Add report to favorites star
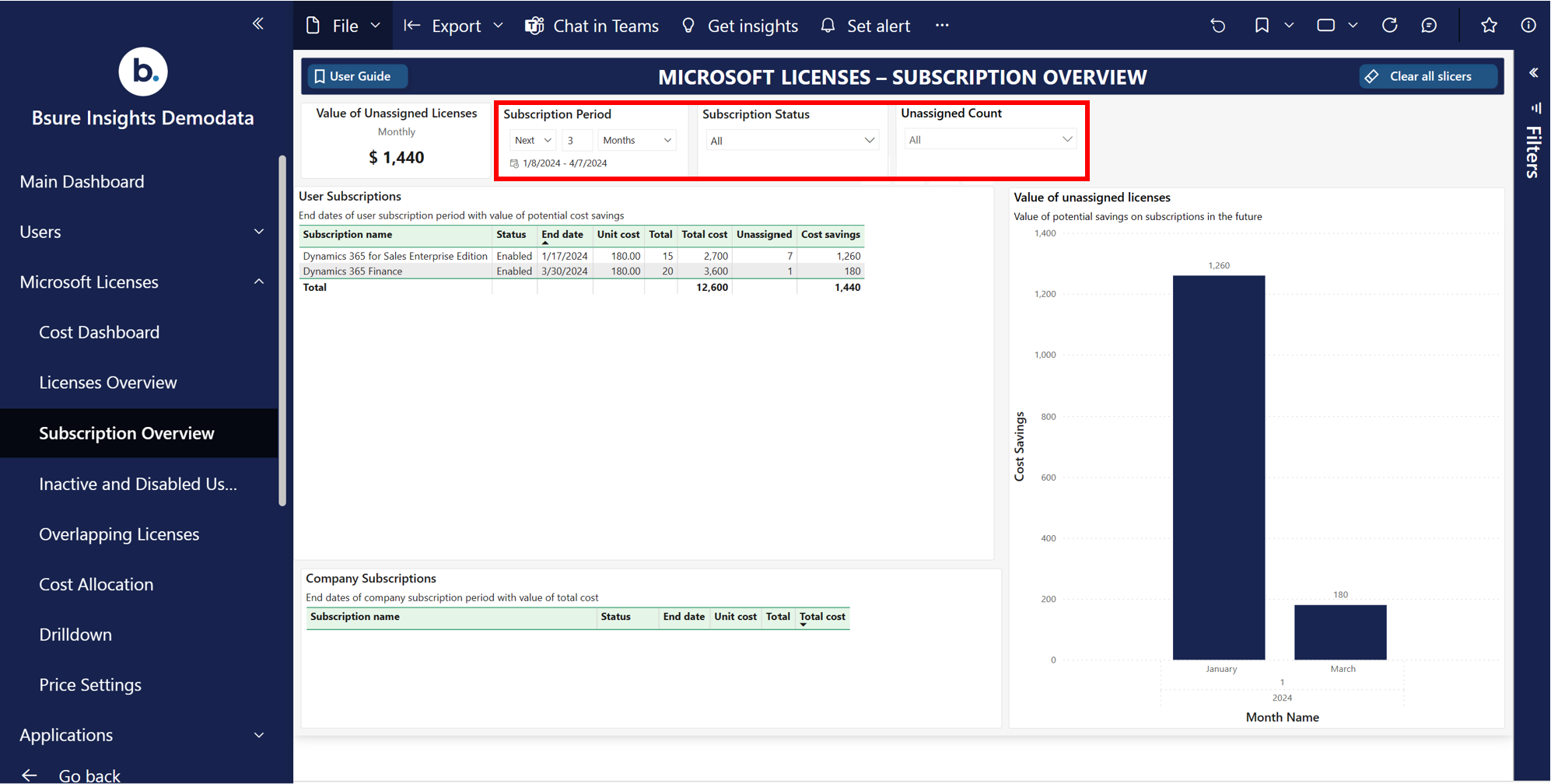This screenshot has height=784, width=1551. [1489, 26]
